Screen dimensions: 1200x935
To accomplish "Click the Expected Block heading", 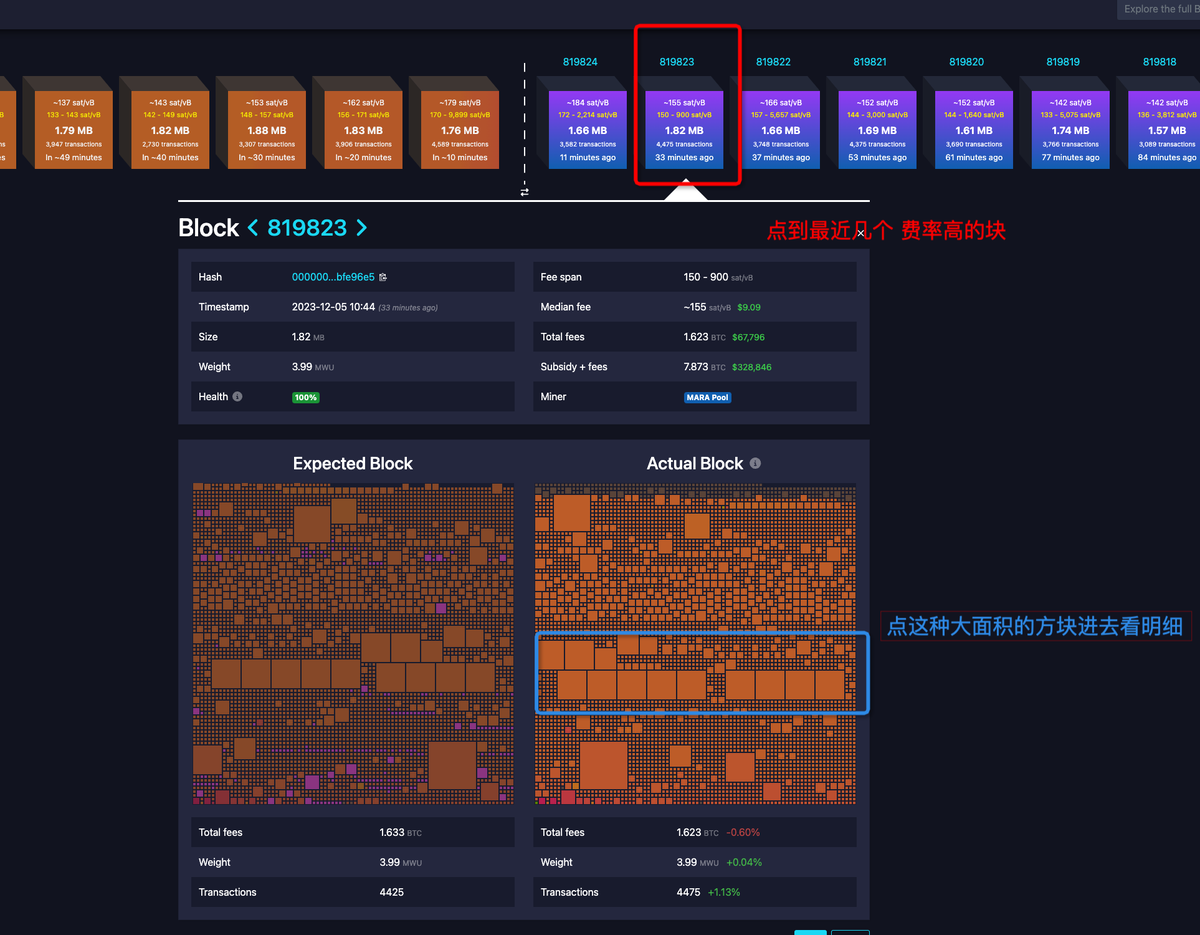I will coord(352,463).
